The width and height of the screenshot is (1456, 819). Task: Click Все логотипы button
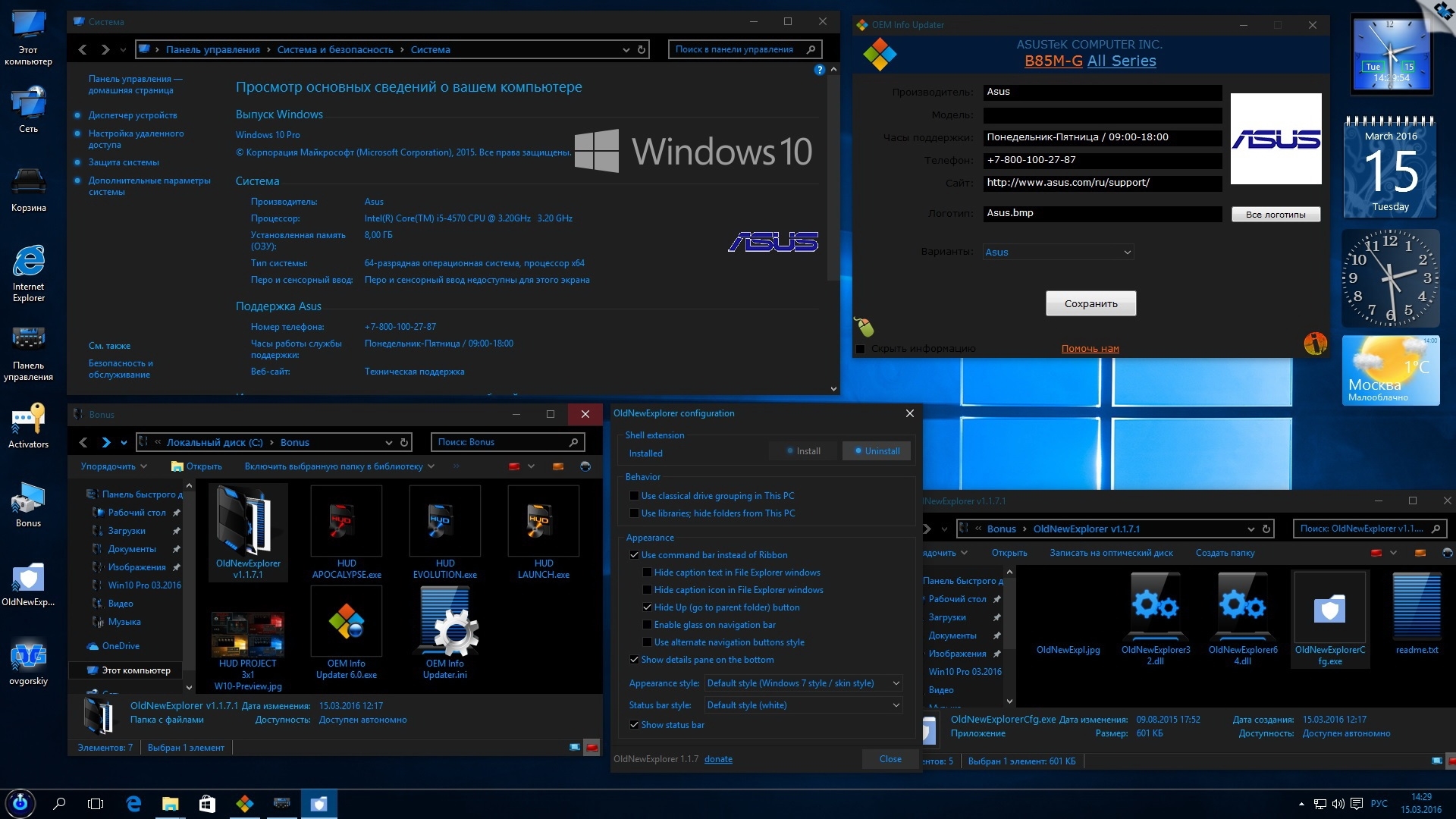click(1276, 215)
